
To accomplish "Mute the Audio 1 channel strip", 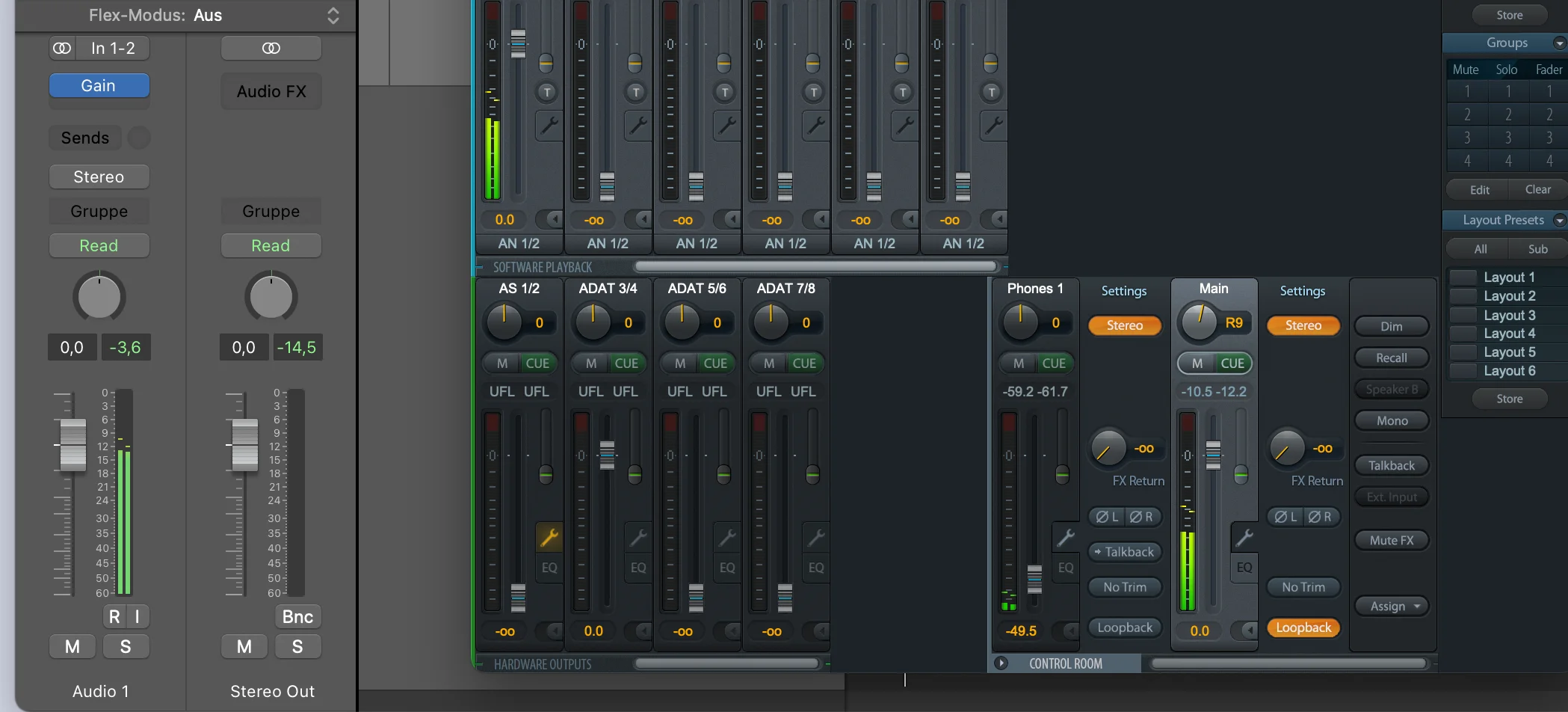I will (72, 647).
